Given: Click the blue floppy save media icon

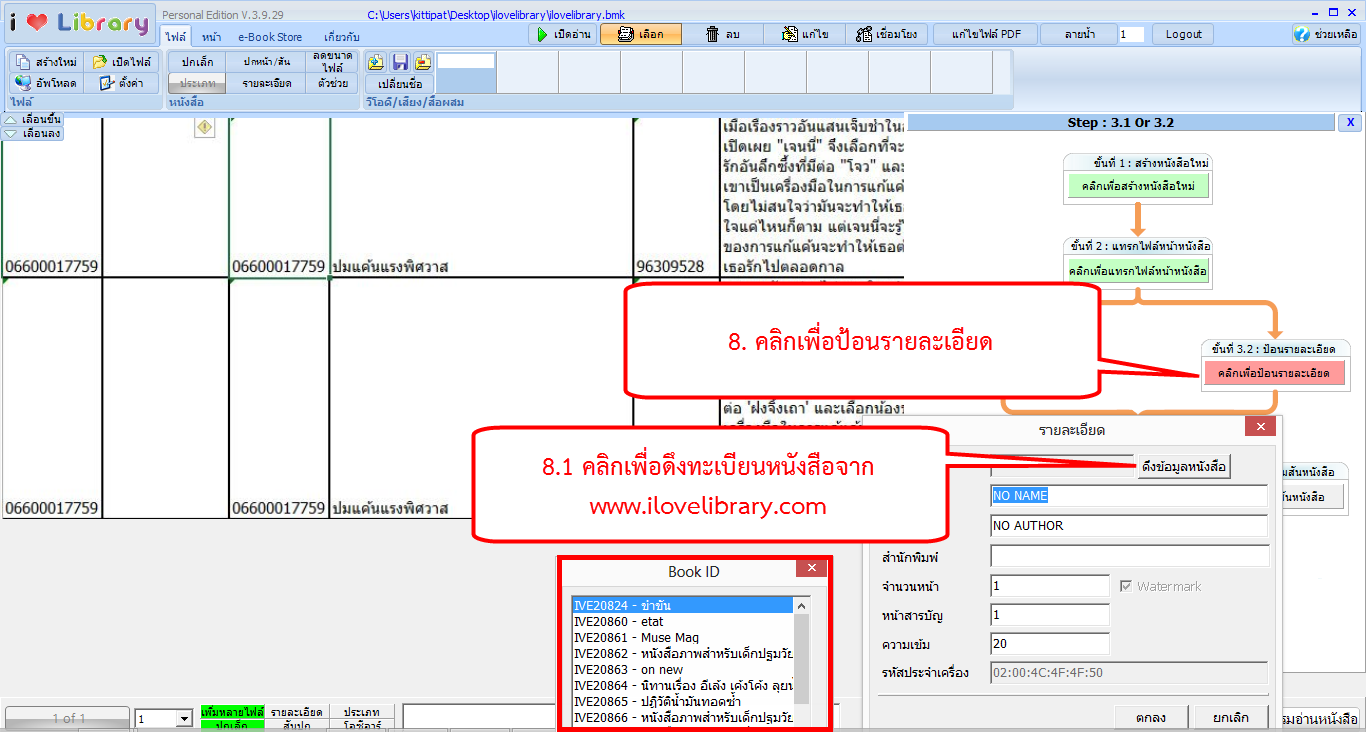Looking at the screenshot, I should coord(400,62).
